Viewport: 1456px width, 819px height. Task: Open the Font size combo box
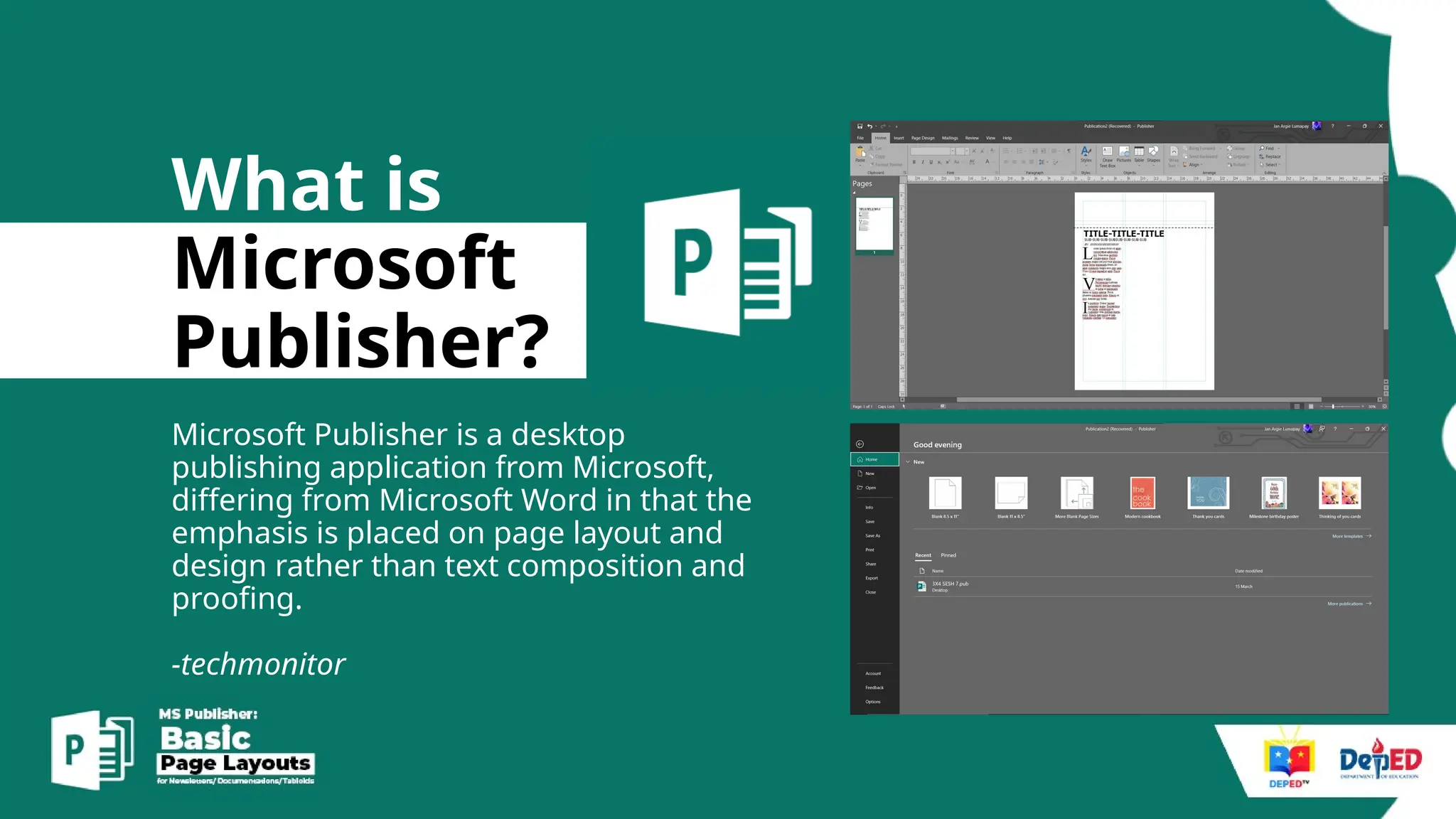point(961,151)
